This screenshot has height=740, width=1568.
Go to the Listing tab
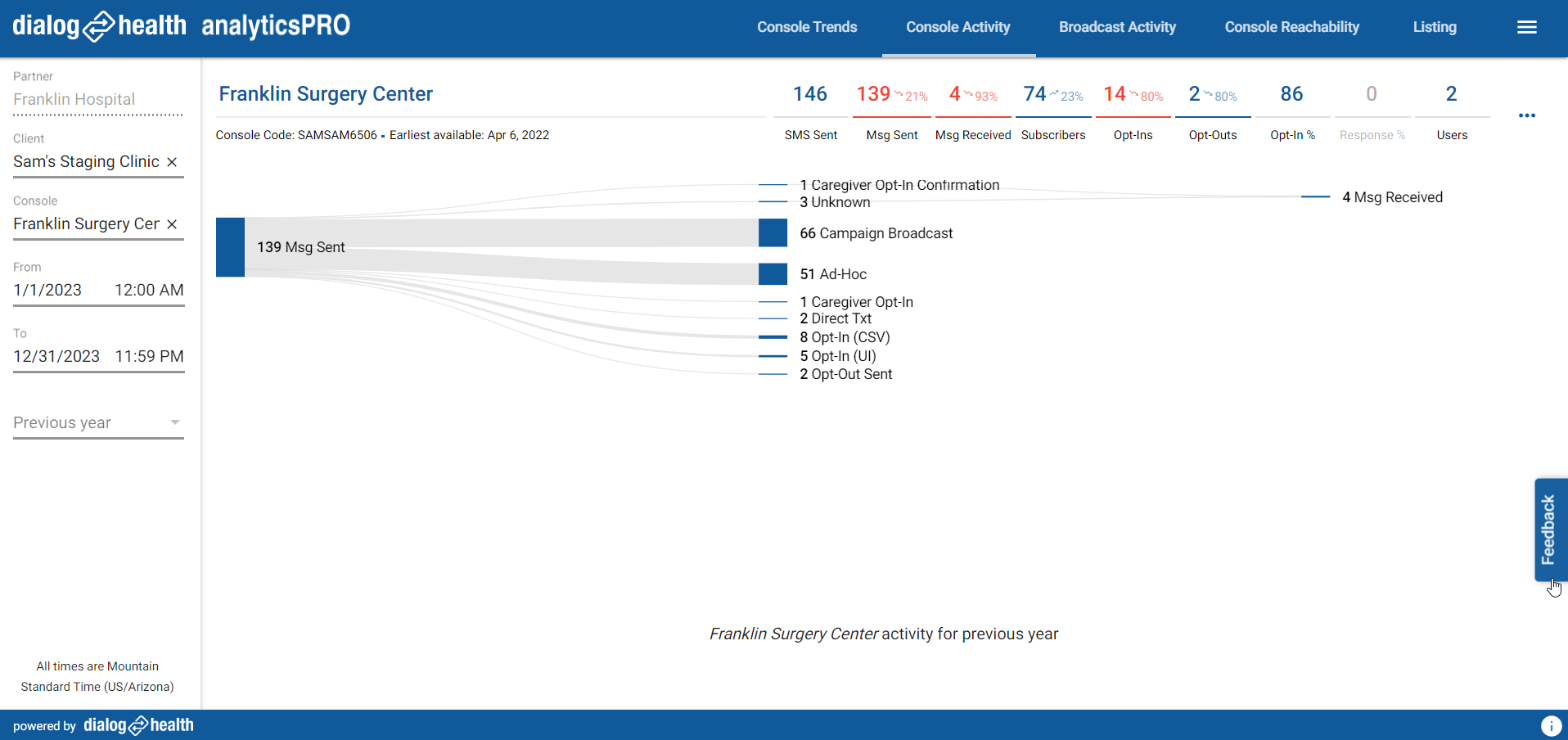coord(1435,27)
